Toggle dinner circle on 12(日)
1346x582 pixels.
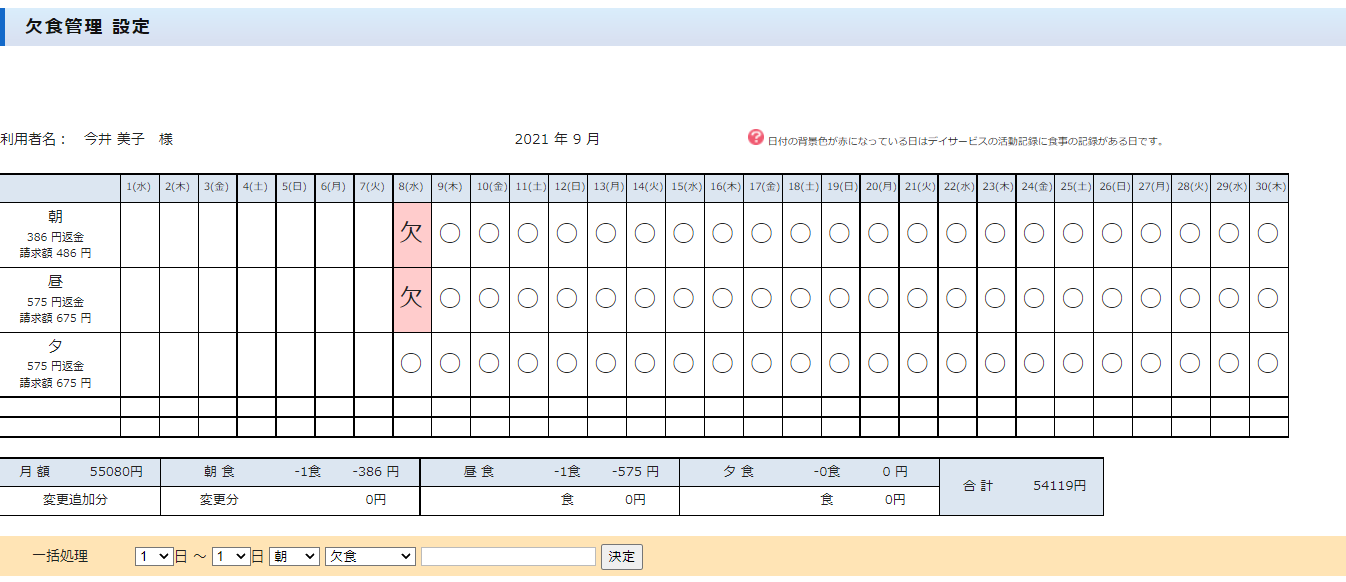tap(566, 363)
